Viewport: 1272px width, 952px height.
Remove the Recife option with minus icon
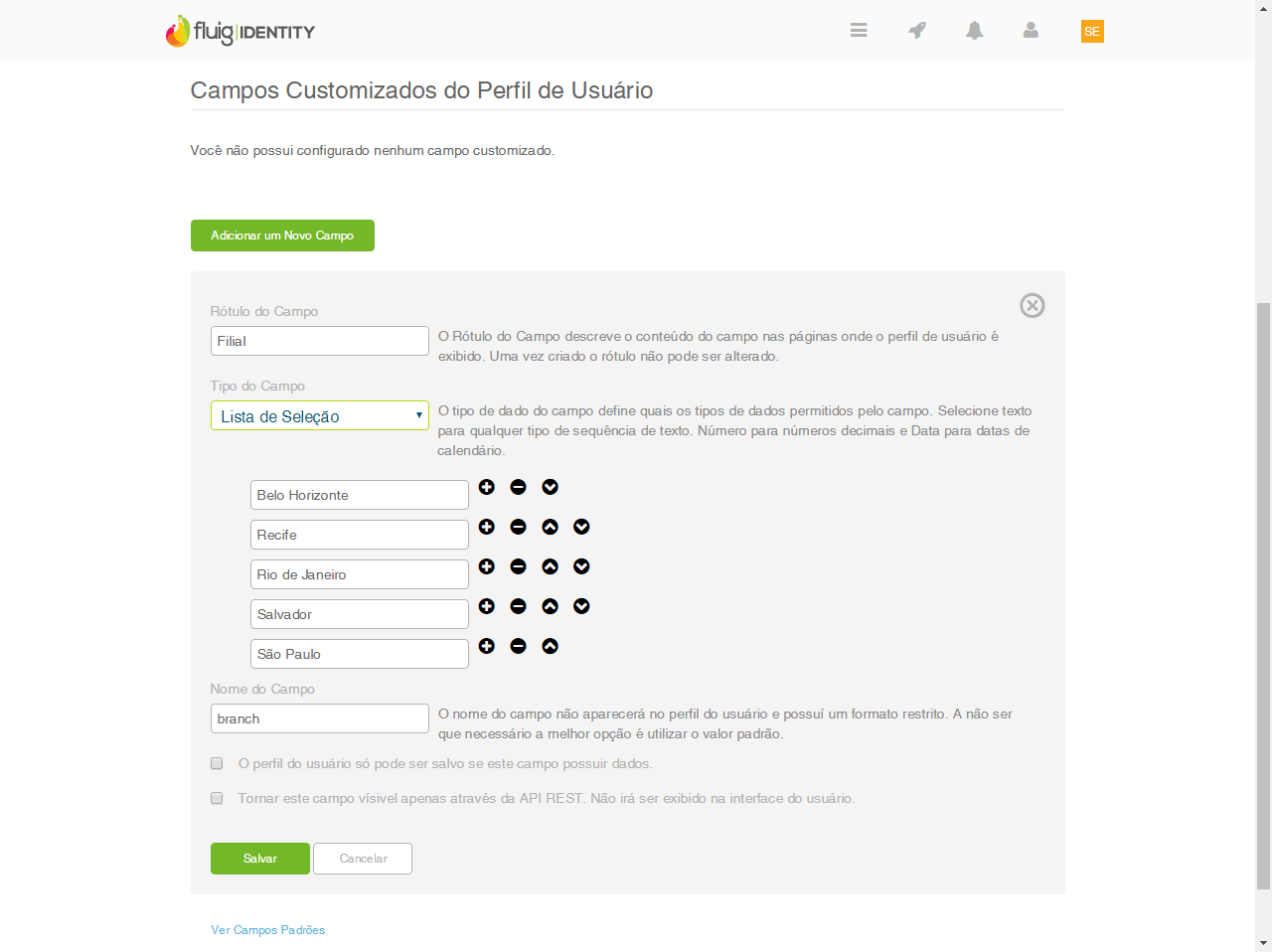coord(519,527)
